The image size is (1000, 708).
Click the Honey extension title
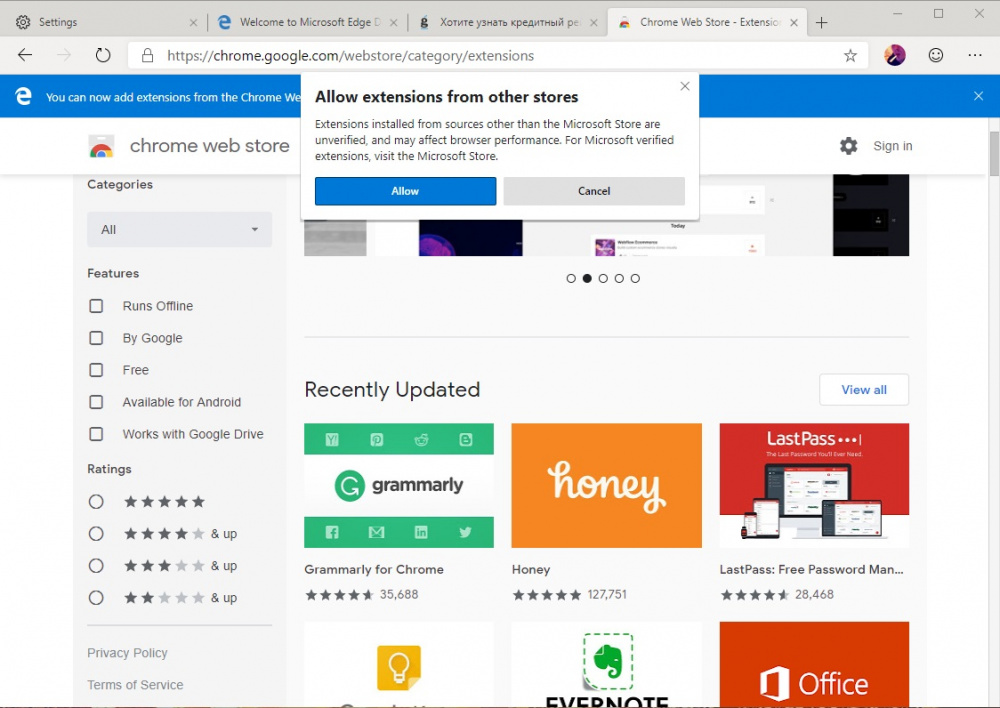tap(531, 570)
